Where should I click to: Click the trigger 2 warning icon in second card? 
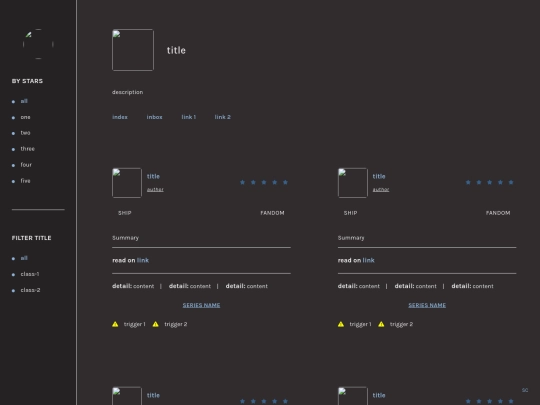click(x=381, y=324)
